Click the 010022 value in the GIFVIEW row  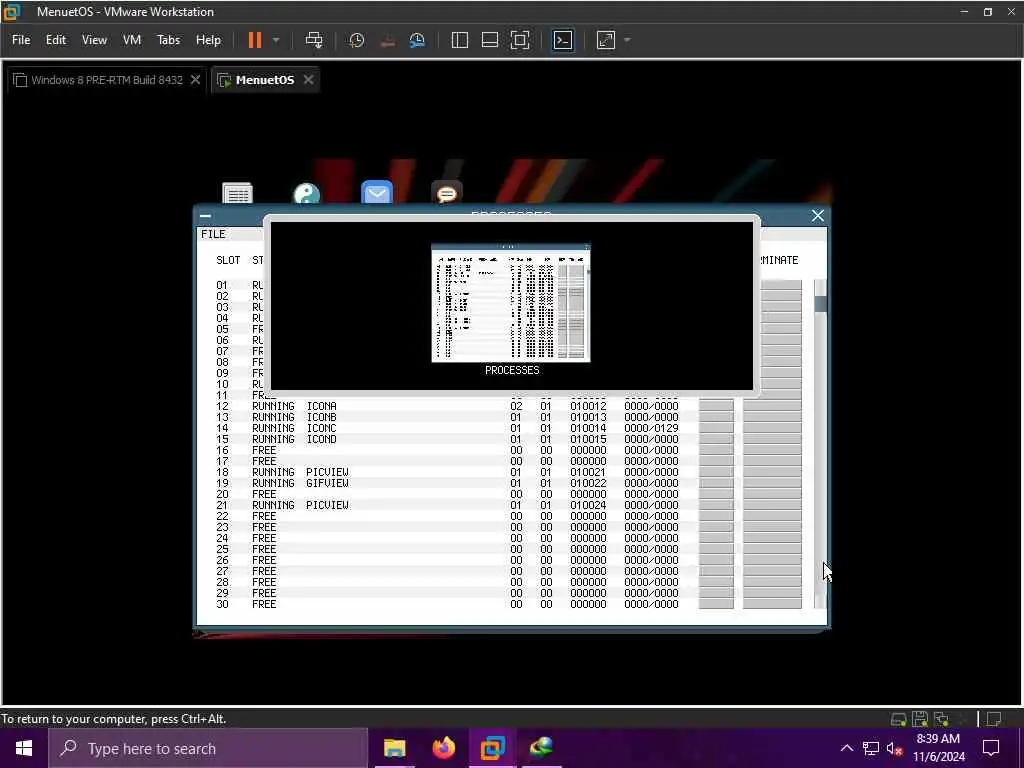[x=588, y=483]
